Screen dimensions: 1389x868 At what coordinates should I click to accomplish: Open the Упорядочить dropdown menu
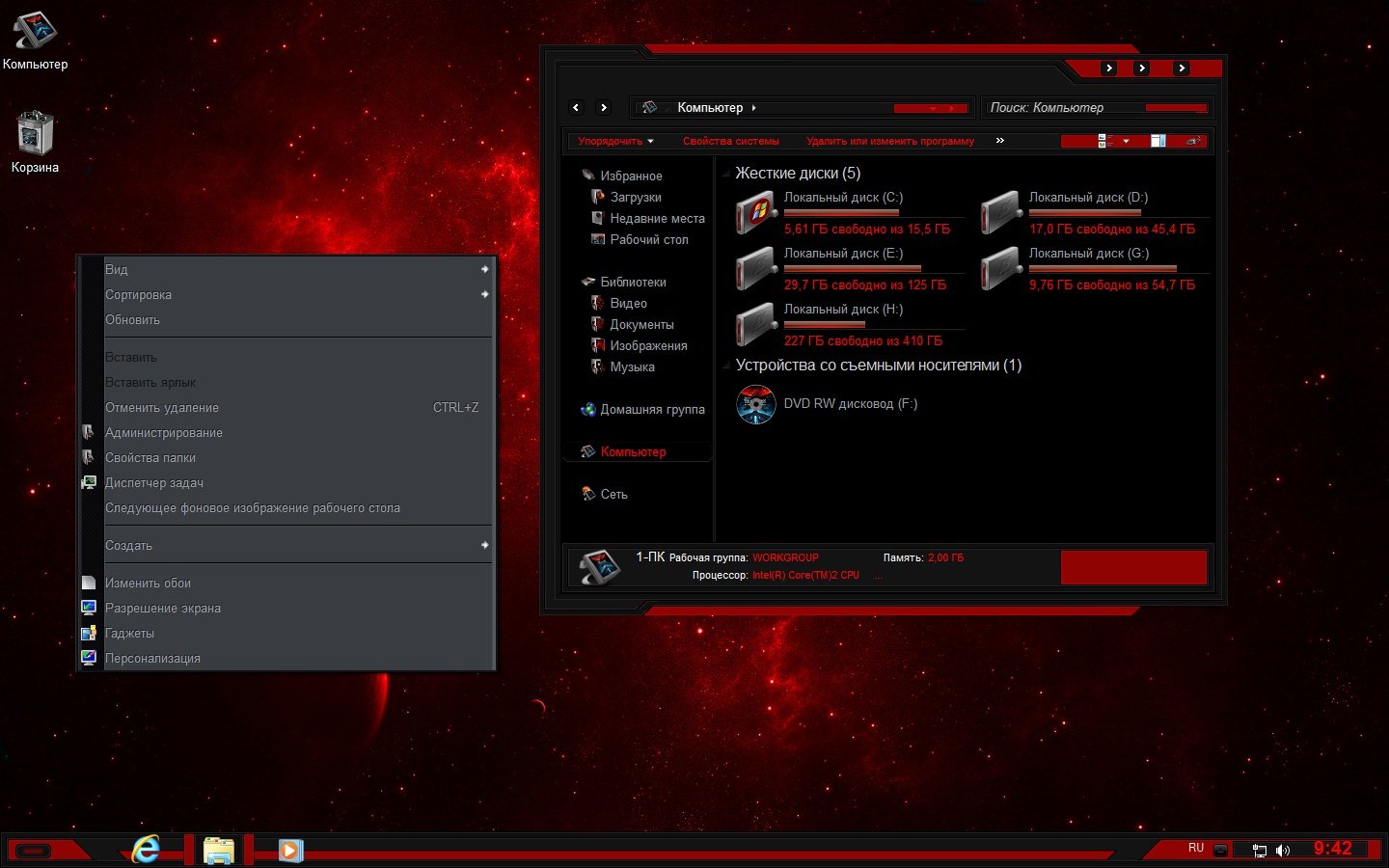point(615,141)
